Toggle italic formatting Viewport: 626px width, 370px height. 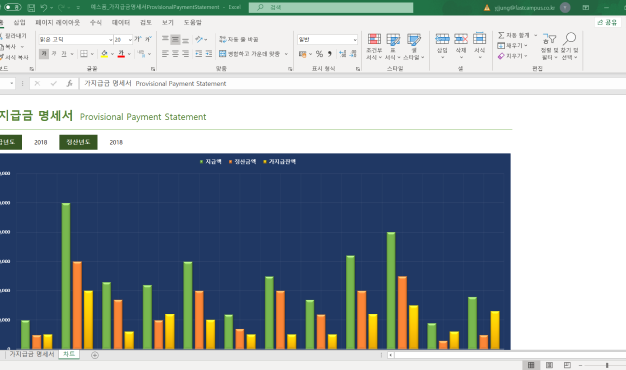click(x=54, y=53)
